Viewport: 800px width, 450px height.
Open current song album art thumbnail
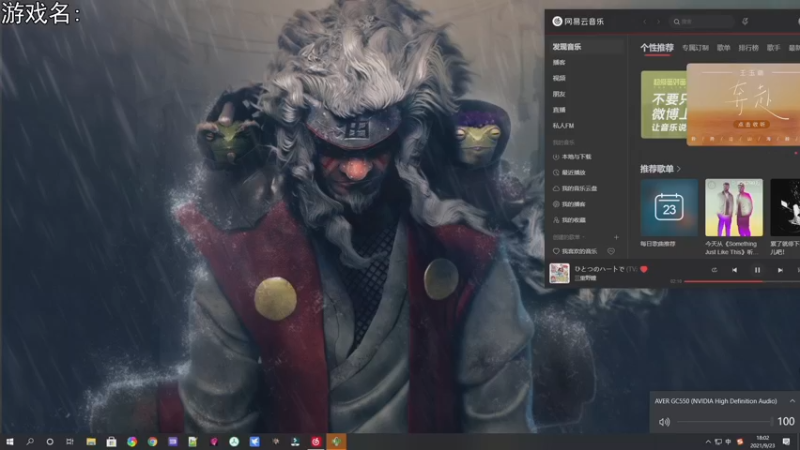pos(559,273)
